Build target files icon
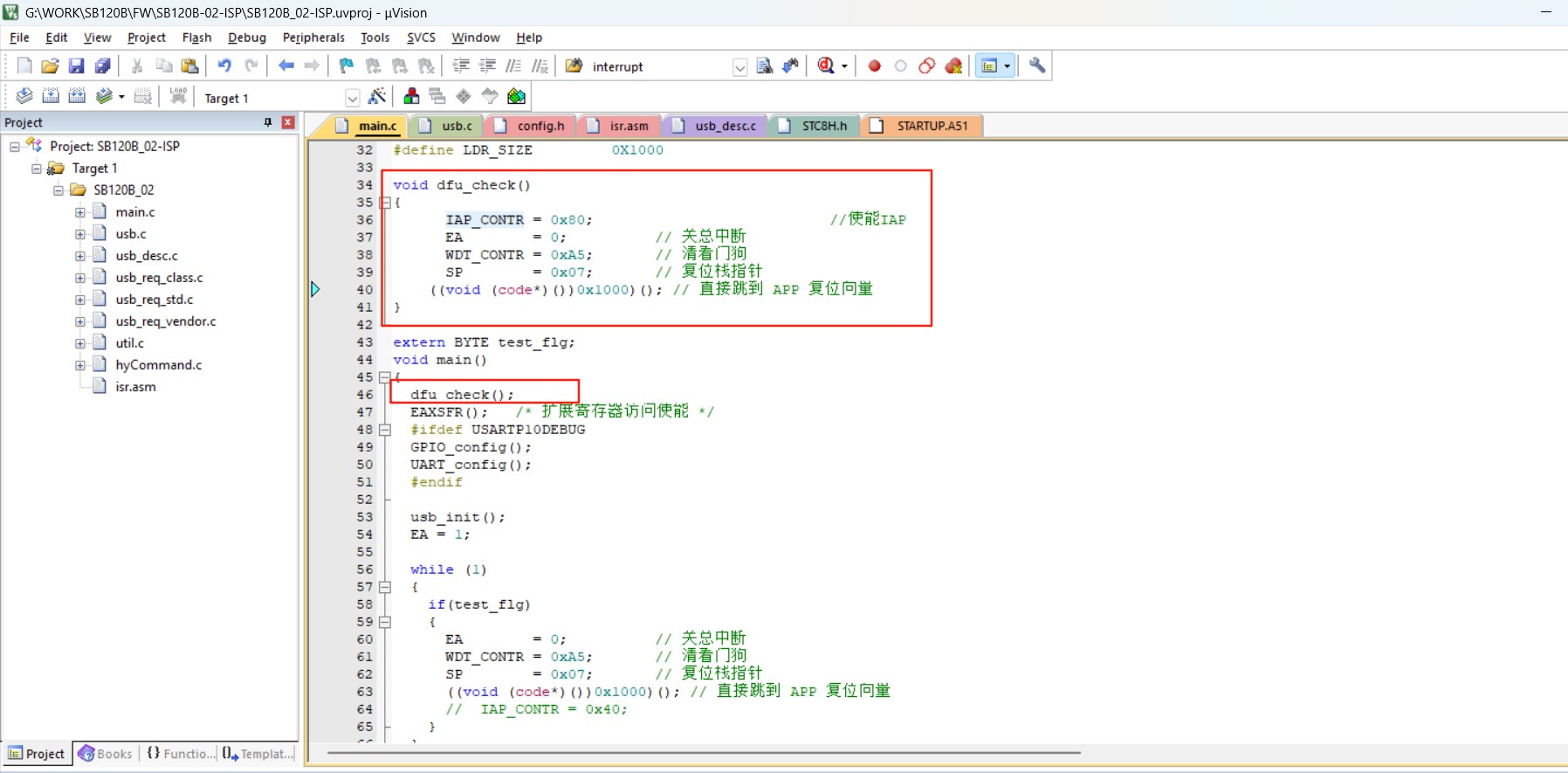The image size is (1568, 773). pyautogui.click(x=51, y=96)
